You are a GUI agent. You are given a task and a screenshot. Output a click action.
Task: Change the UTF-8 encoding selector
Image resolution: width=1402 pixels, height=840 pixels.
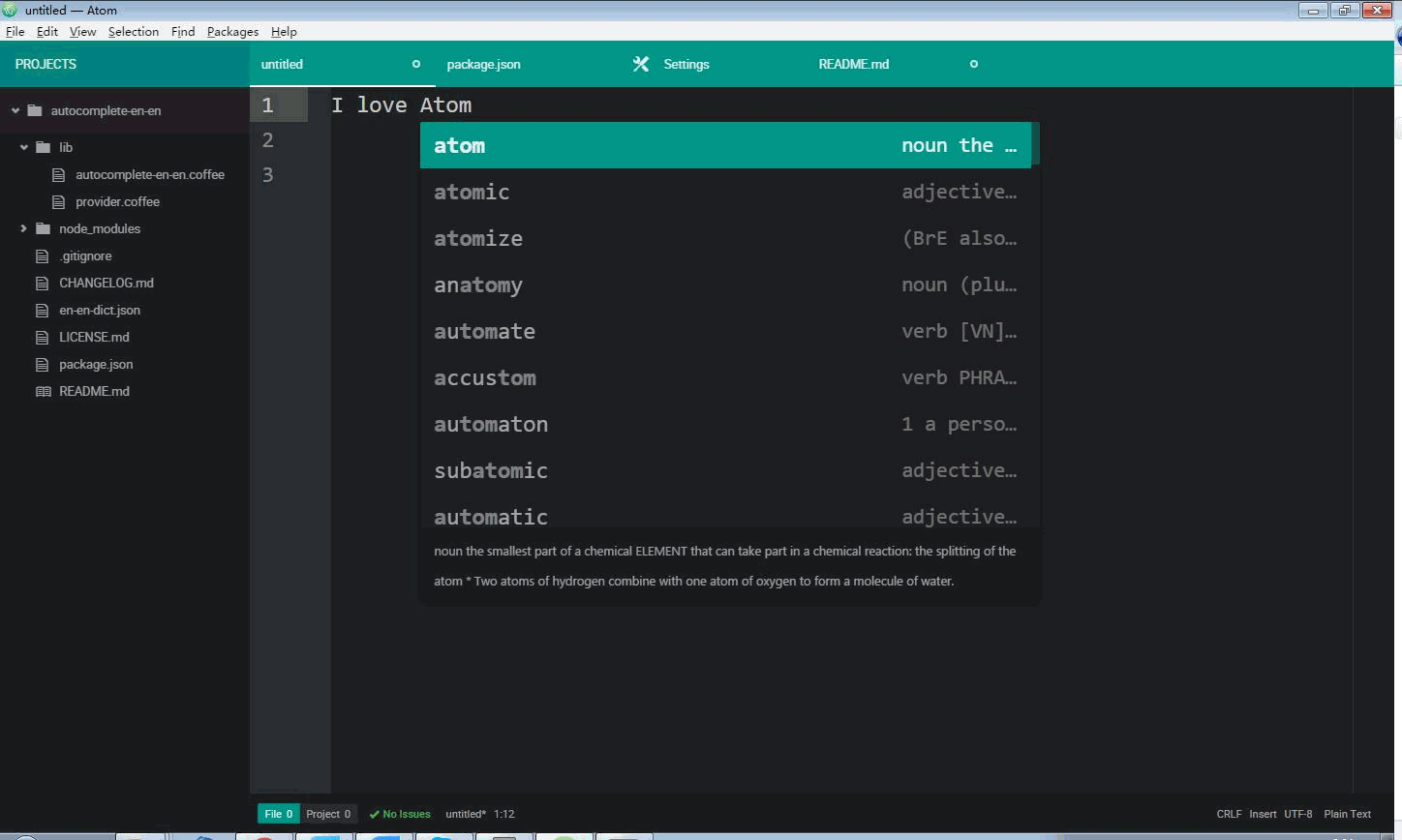pos(1297,814)
